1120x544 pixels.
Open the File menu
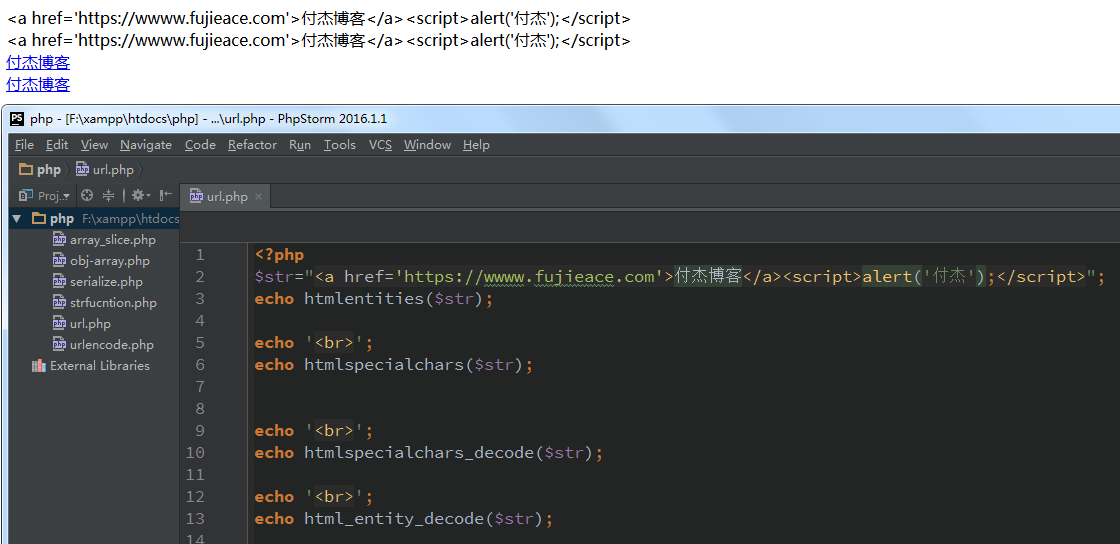pos(24,145)
